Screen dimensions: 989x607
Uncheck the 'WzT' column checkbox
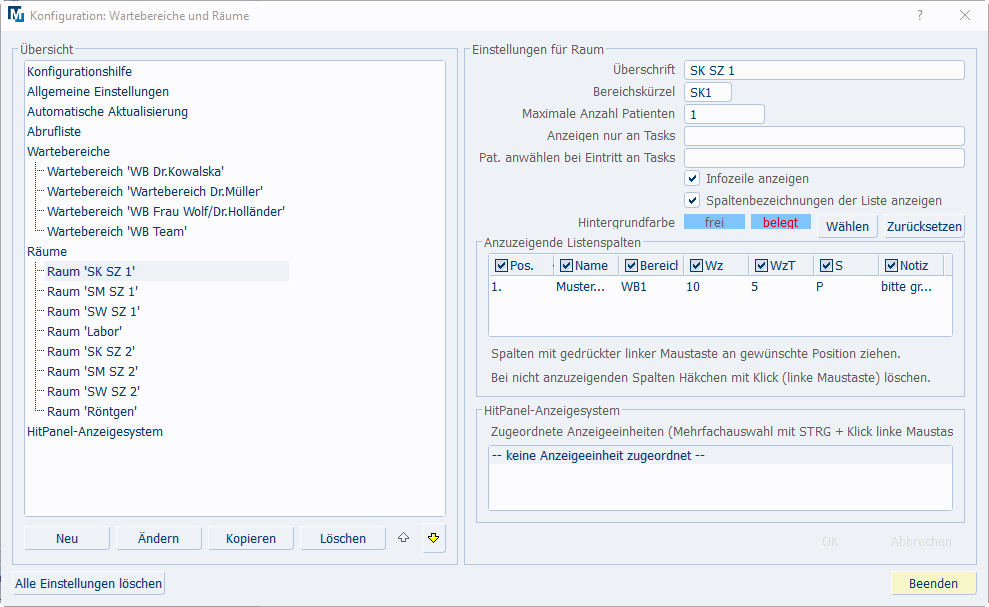762,266
